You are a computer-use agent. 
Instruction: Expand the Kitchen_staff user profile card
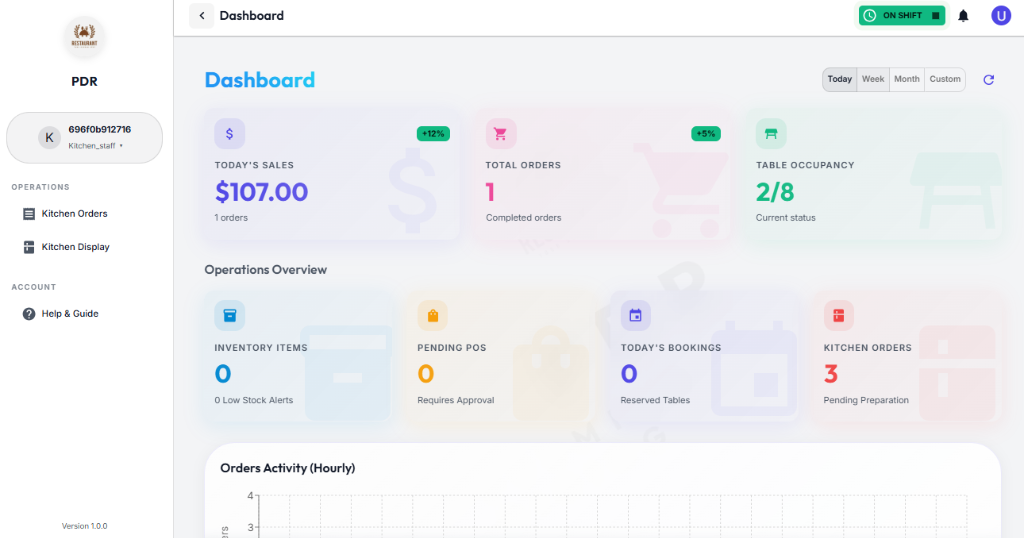click(85, 137)
